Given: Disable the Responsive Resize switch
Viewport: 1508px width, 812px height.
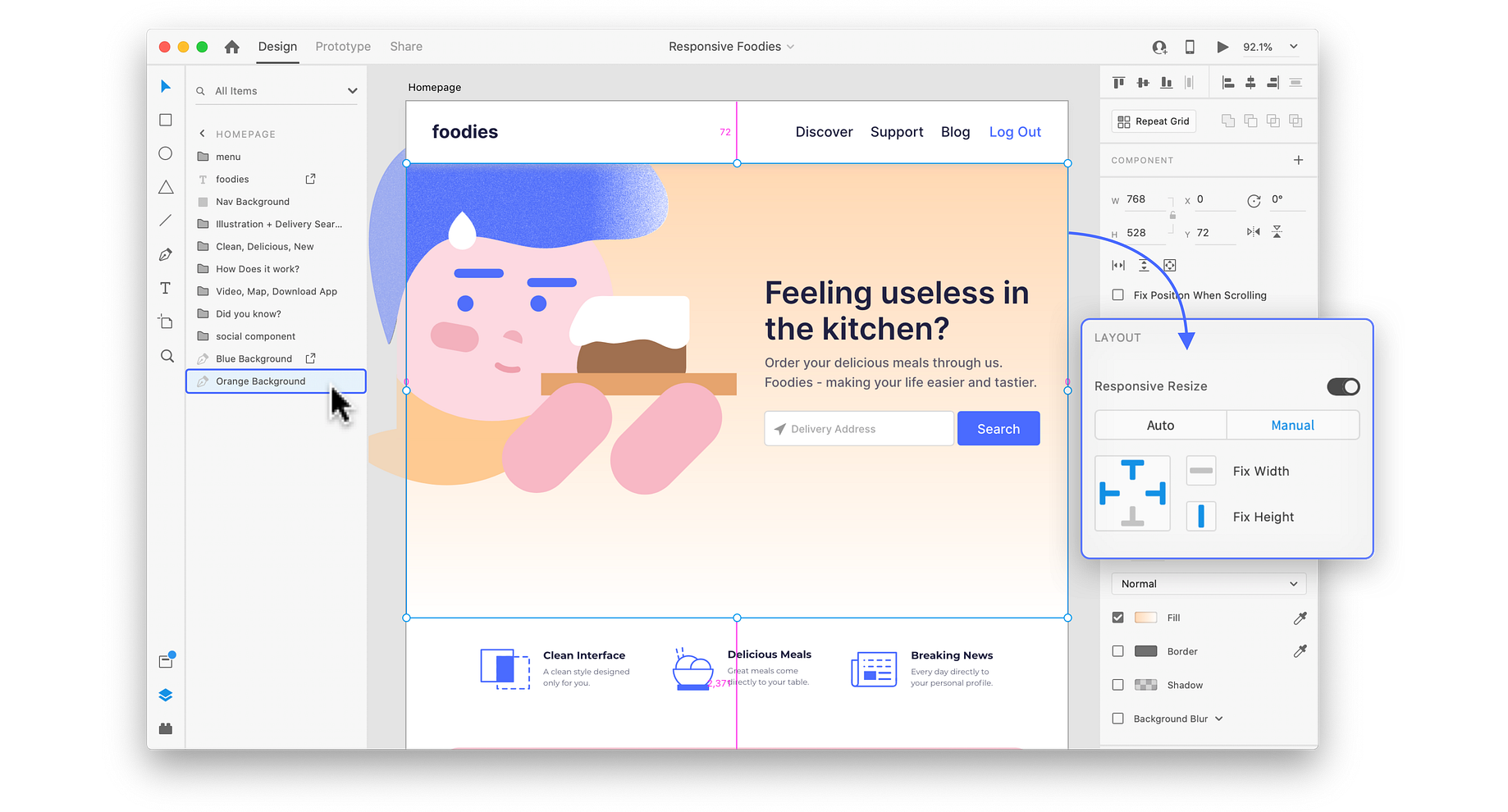Looking at the screenshot, I should point(1342,386).
